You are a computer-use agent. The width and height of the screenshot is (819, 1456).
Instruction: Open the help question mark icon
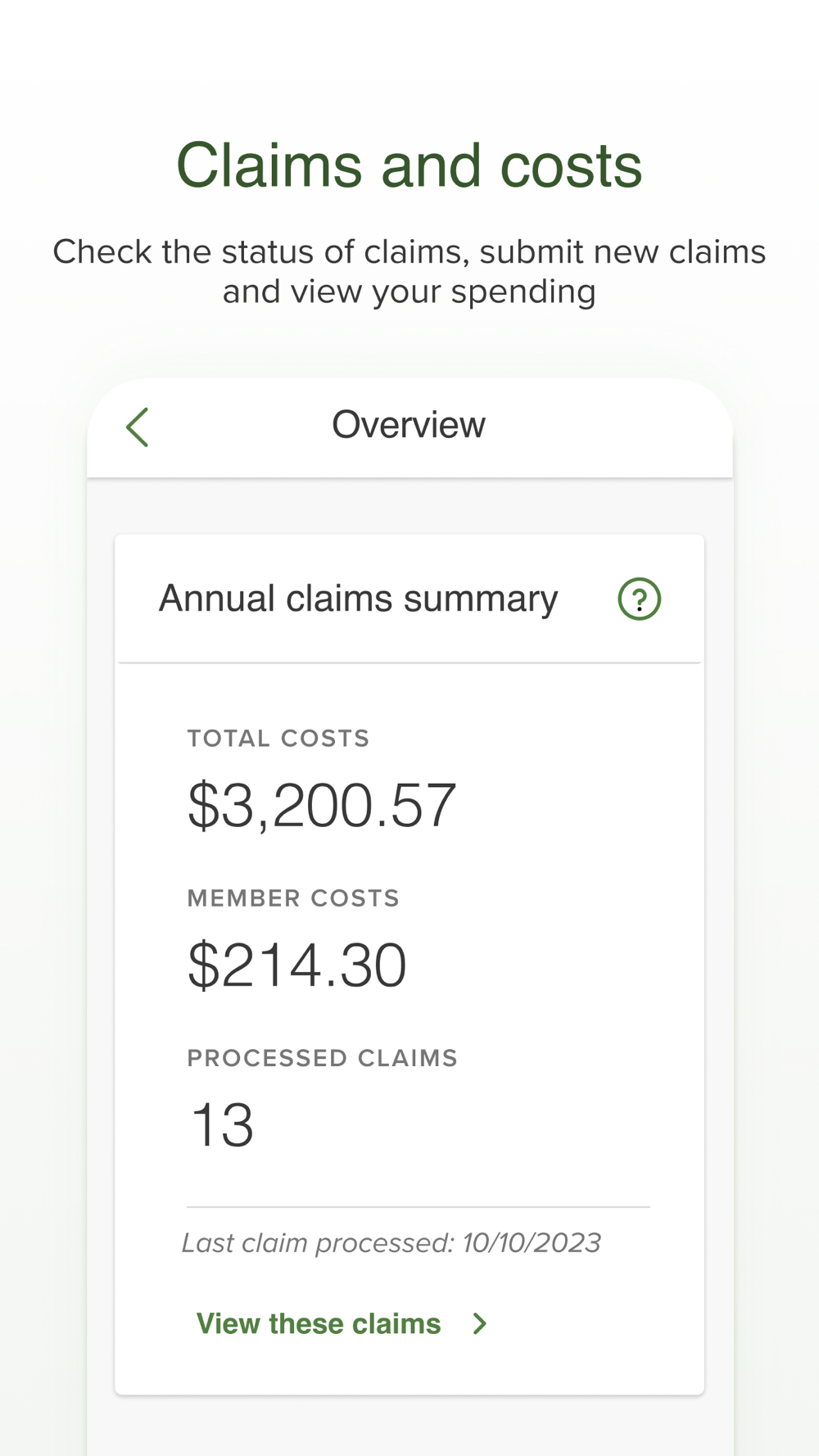click(640, 599)
